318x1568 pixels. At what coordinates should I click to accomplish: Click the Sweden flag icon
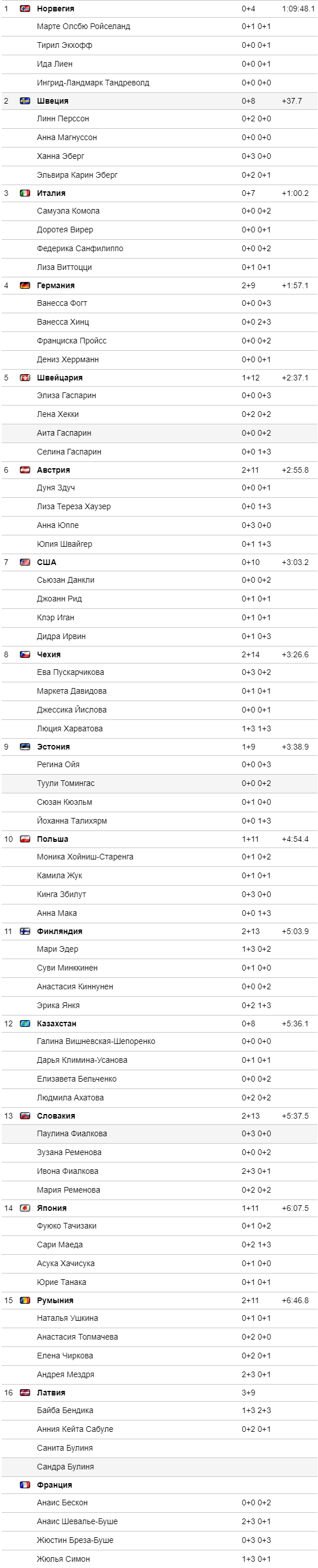(25, 101)
